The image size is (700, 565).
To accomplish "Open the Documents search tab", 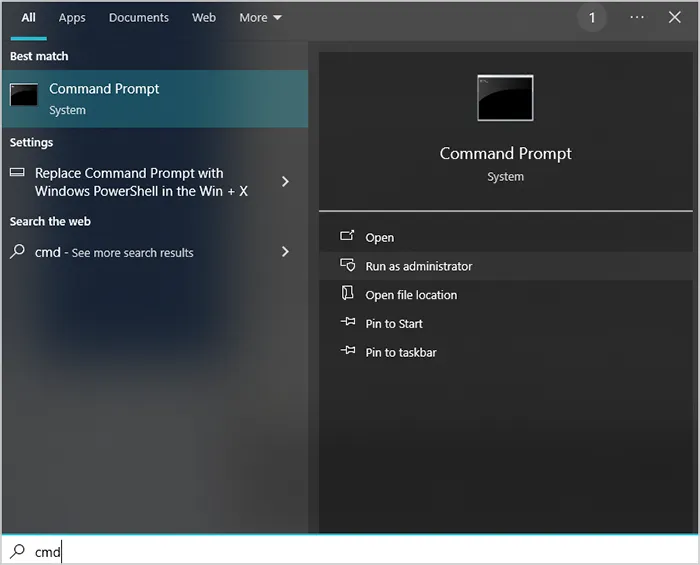I will pos(139,17).
